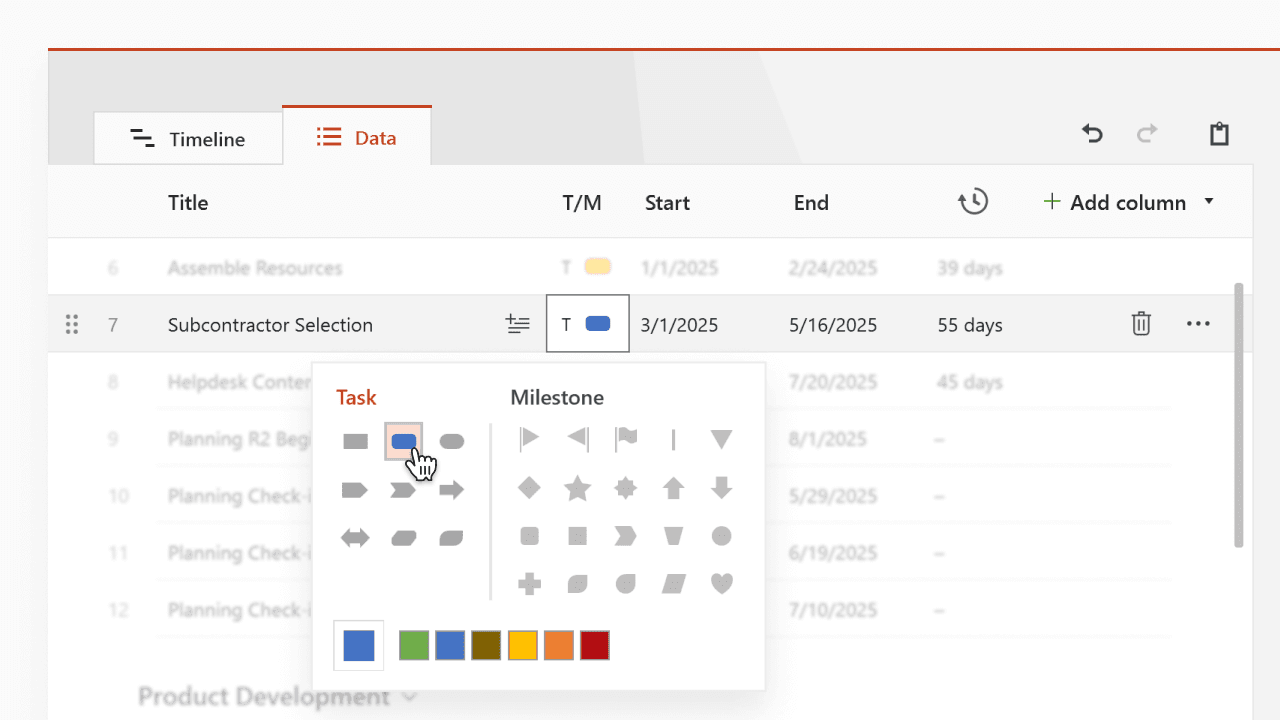The height and width of the screenshot is (720, 1280).
Task: Open the Add column dropdown arrow
Action: (1208, 202)
